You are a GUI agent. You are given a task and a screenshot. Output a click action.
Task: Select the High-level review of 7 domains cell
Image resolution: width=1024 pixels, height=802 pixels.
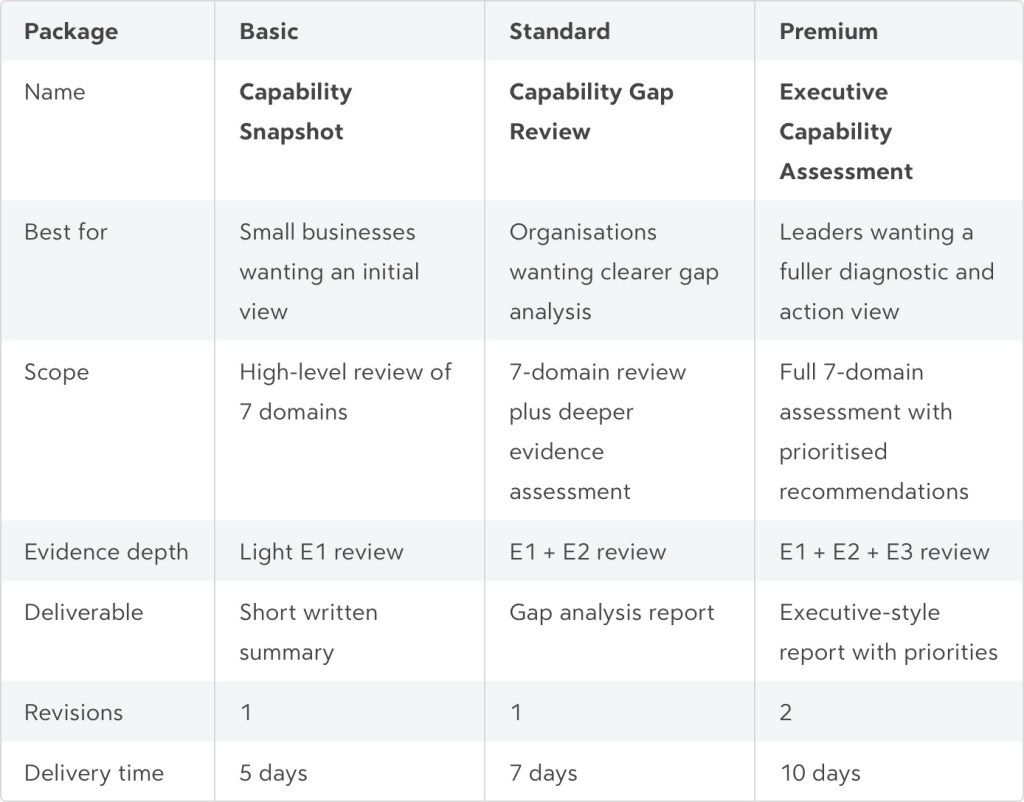pos(345,391)
